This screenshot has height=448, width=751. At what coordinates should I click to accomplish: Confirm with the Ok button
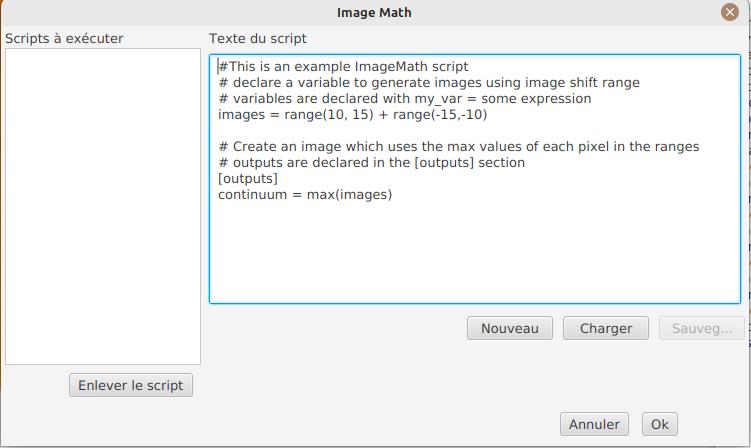tap(660, 424)
